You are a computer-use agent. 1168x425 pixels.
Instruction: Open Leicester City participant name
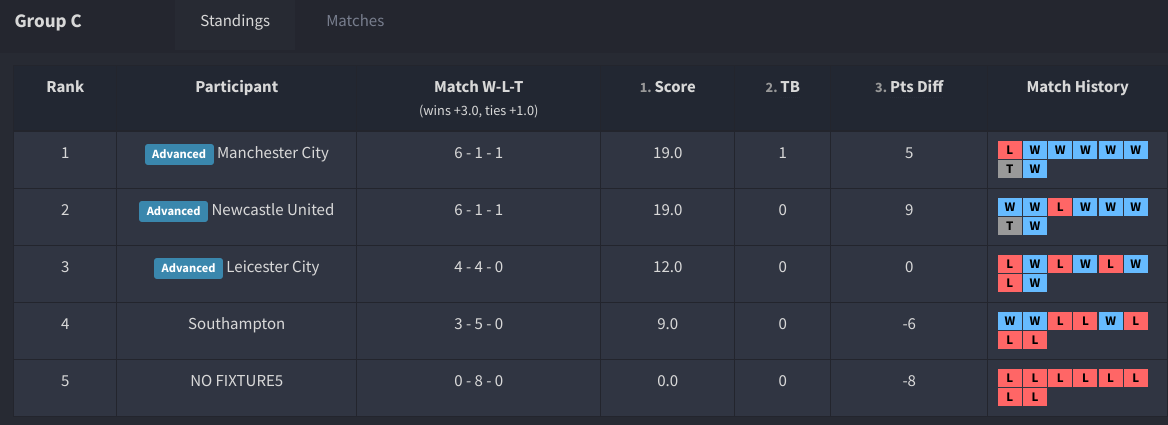273,267
